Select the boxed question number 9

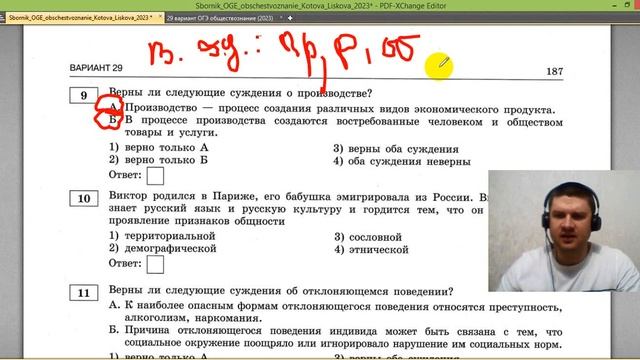[84, 96]
